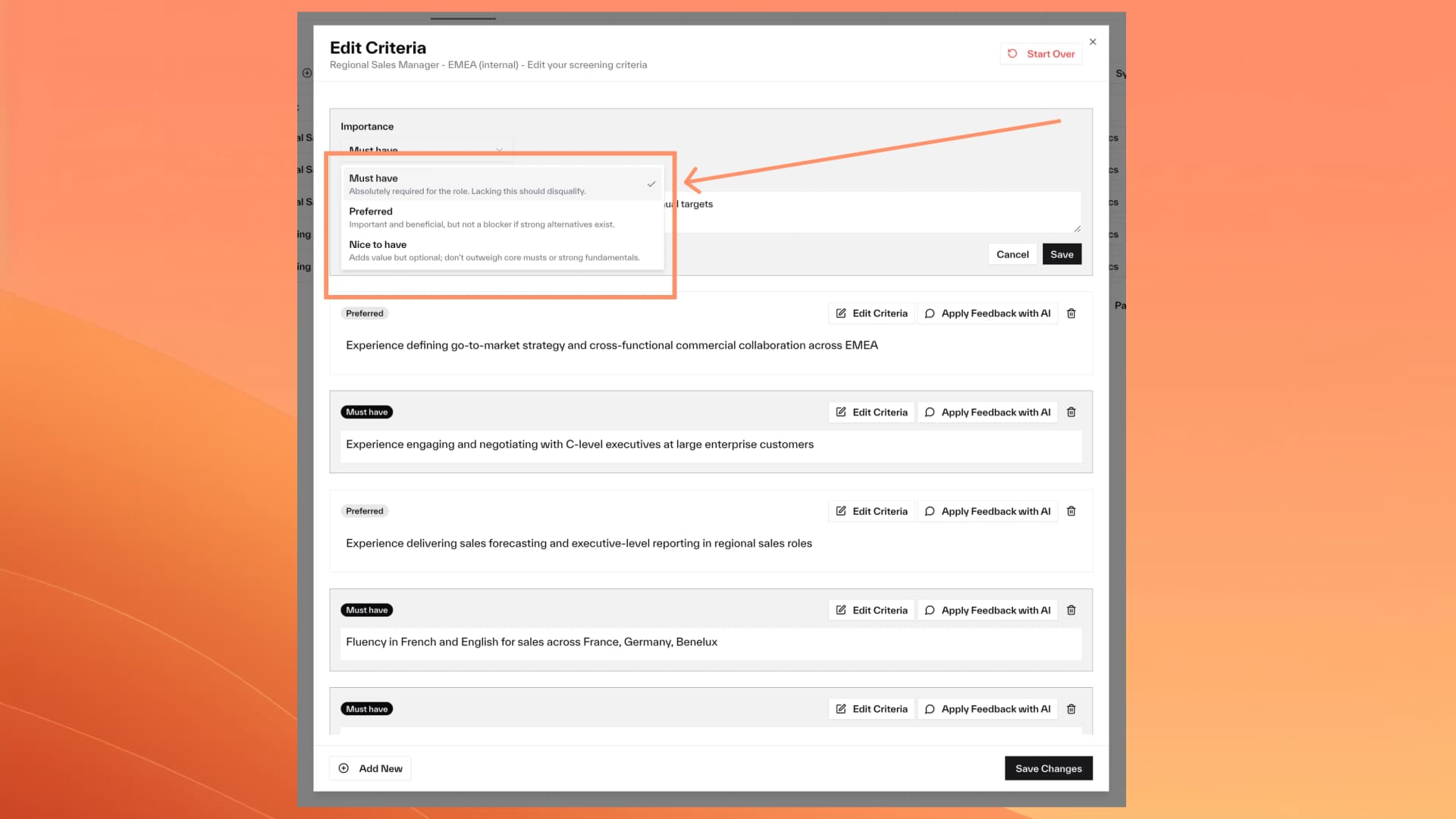Click text about Fluency in French and English
1456x819 pixels.
click(x=532, y=642)
